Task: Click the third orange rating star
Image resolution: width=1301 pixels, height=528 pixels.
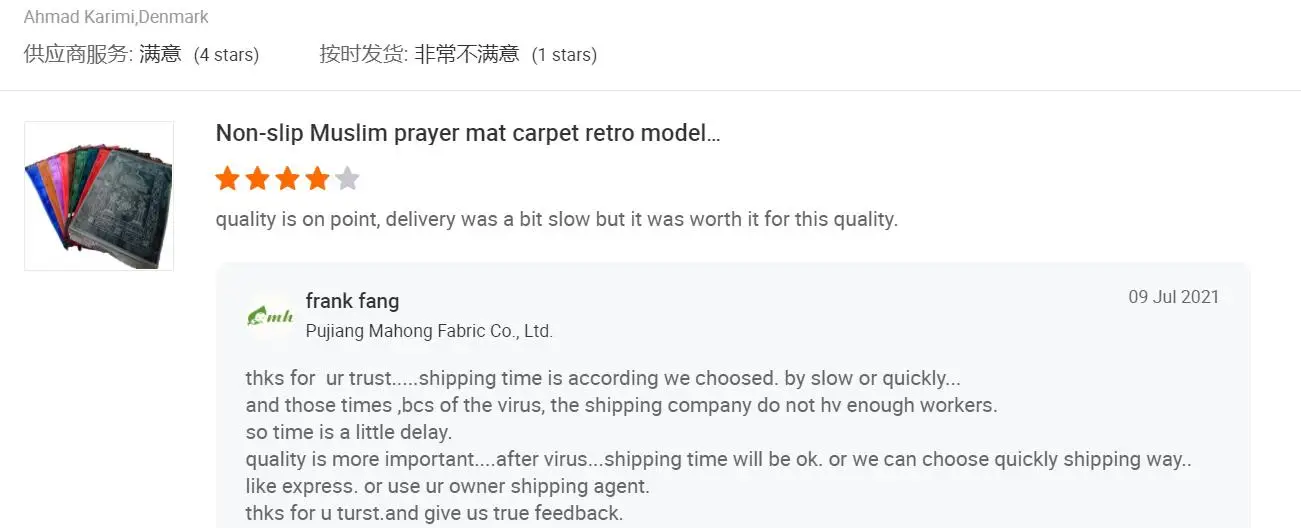Action: [x=288, y=179]
